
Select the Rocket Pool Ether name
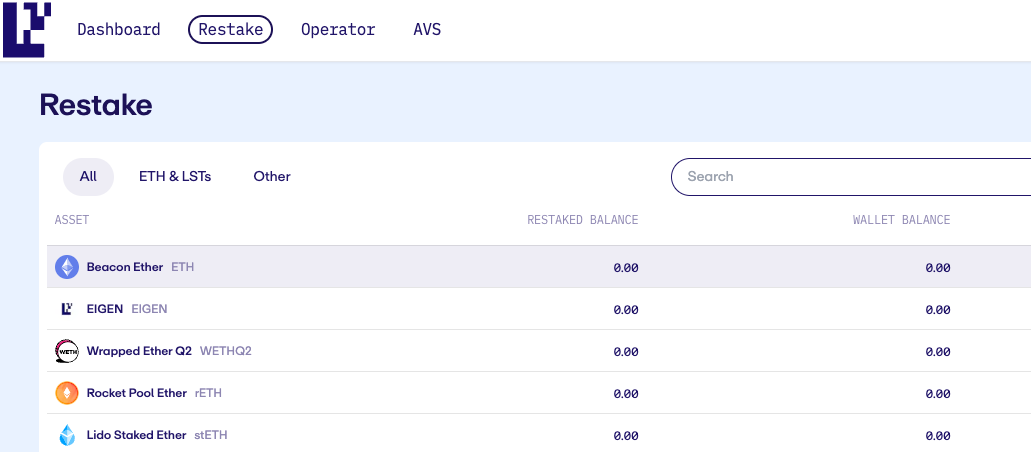pyautogui.click(x=137, y=393)
